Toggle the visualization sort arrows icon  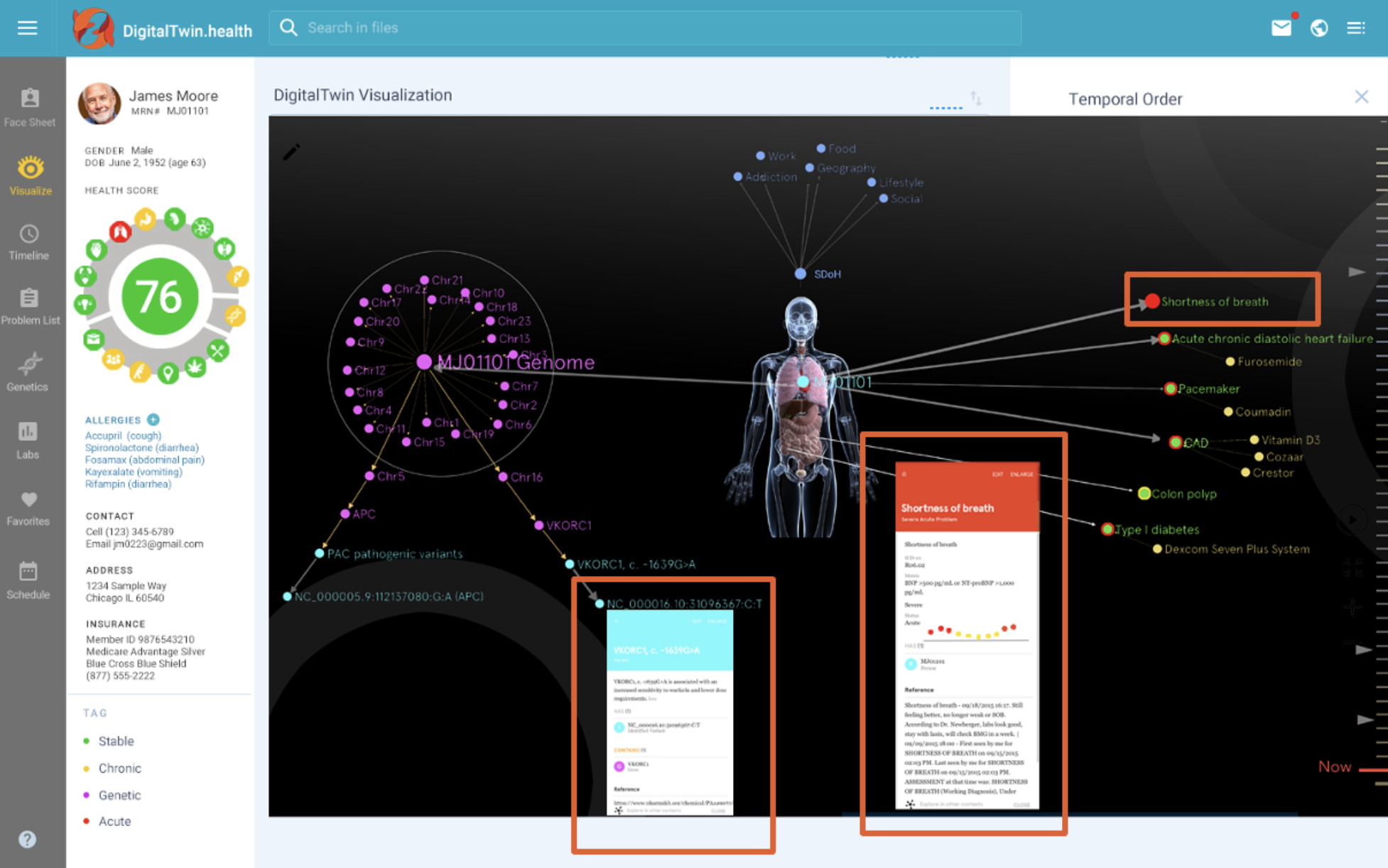pyautogui.click(x=976, y=98)
